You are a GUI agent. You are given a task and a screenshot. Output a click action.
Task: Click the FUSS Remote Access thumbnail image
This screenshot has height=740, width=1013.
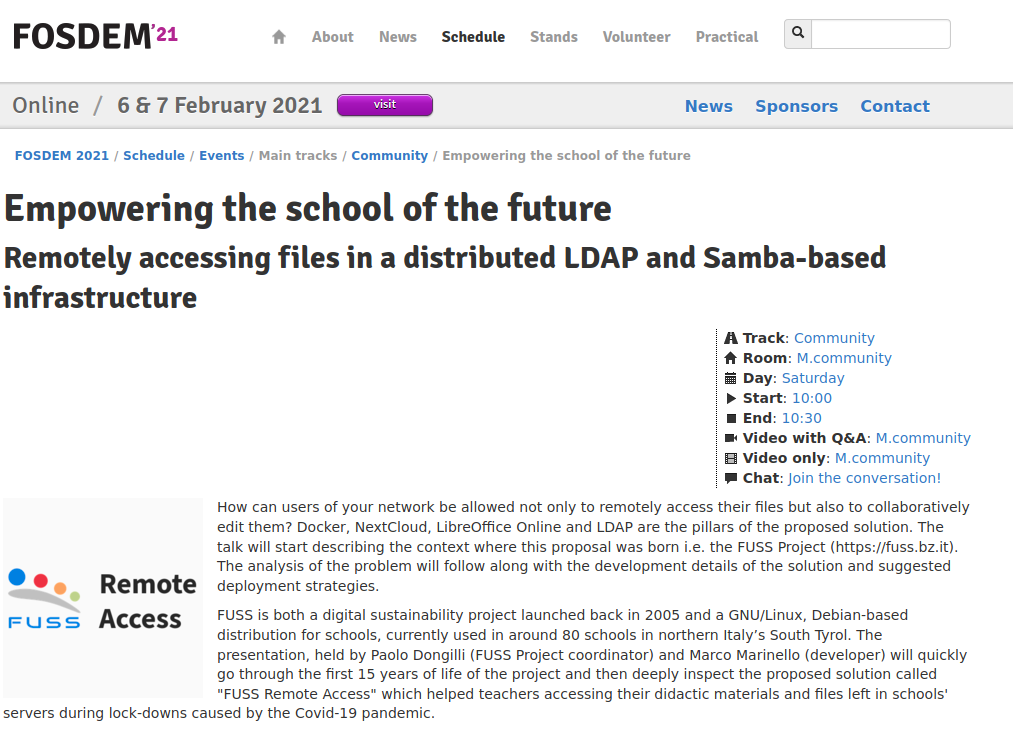[x=102, y=598]
